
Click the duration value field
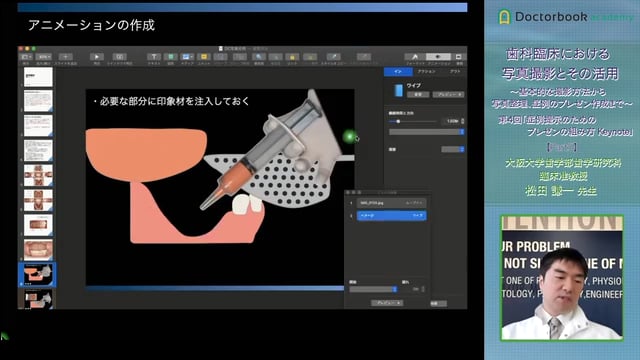451,121
